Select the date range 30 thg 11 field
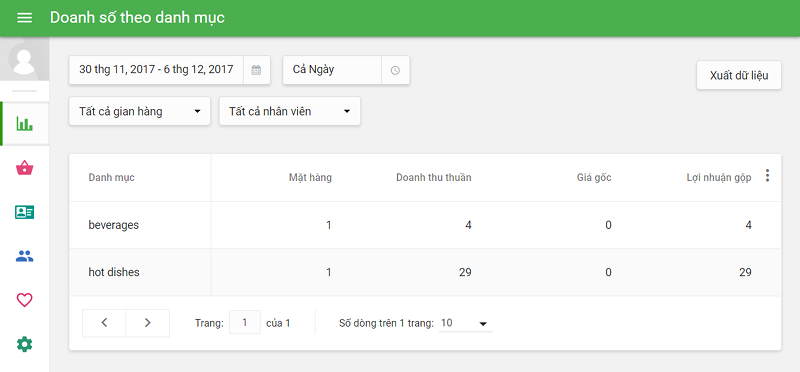This screenshot has width=800, height=372. point(156,70)
